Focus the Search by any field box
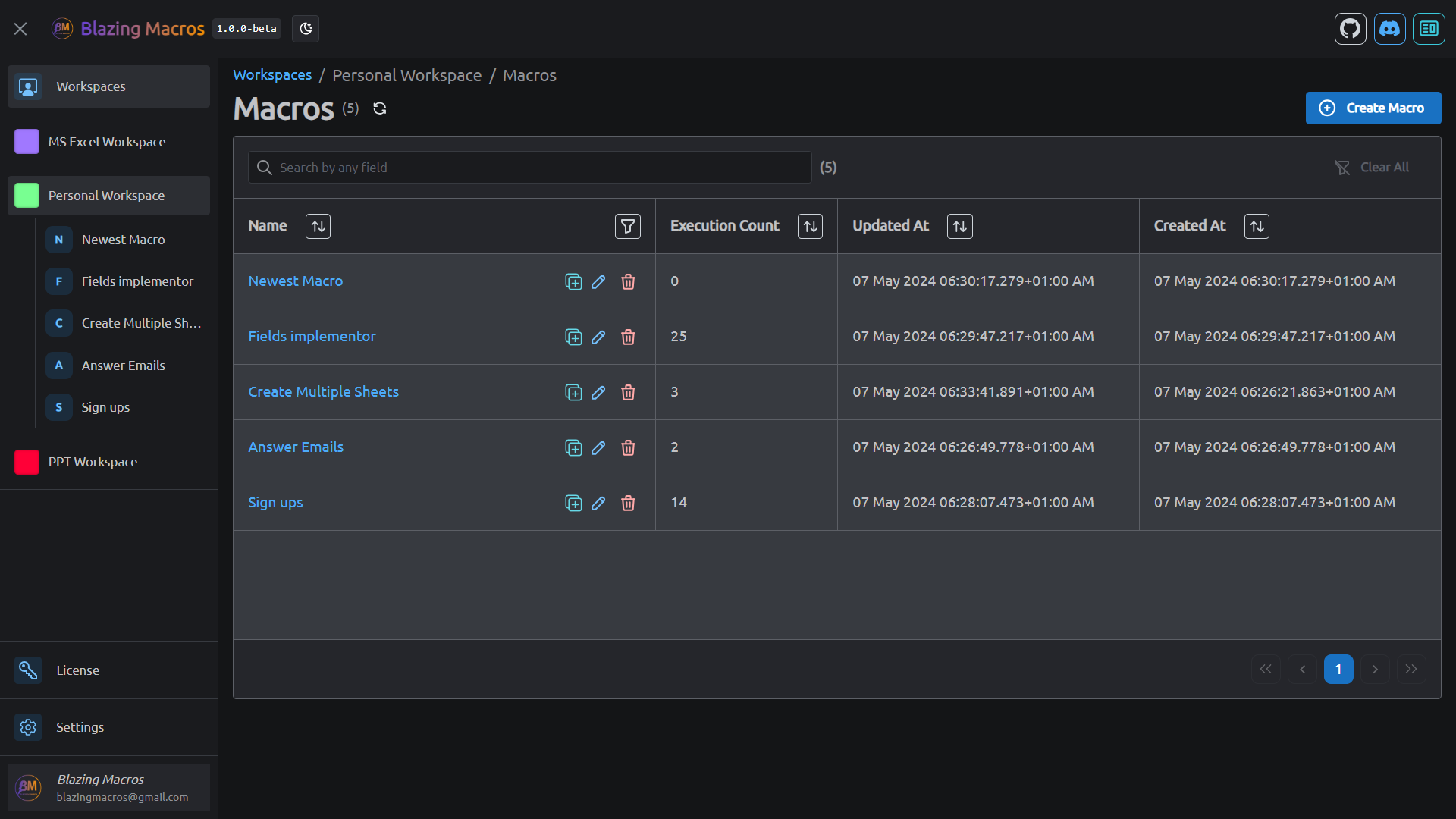This screenshot has width=1456, height=819. (x=530, y=168)
